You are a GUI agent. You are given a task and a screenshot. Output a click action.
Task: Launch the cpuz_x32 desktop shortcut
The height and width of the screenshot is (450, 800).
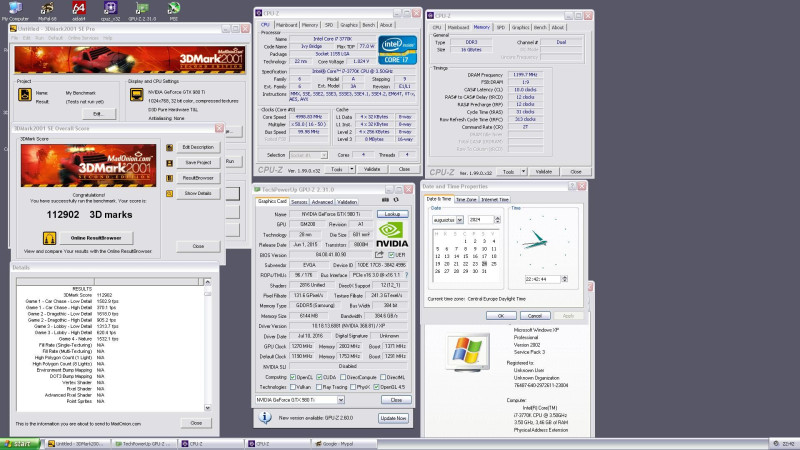click(110, 8)
